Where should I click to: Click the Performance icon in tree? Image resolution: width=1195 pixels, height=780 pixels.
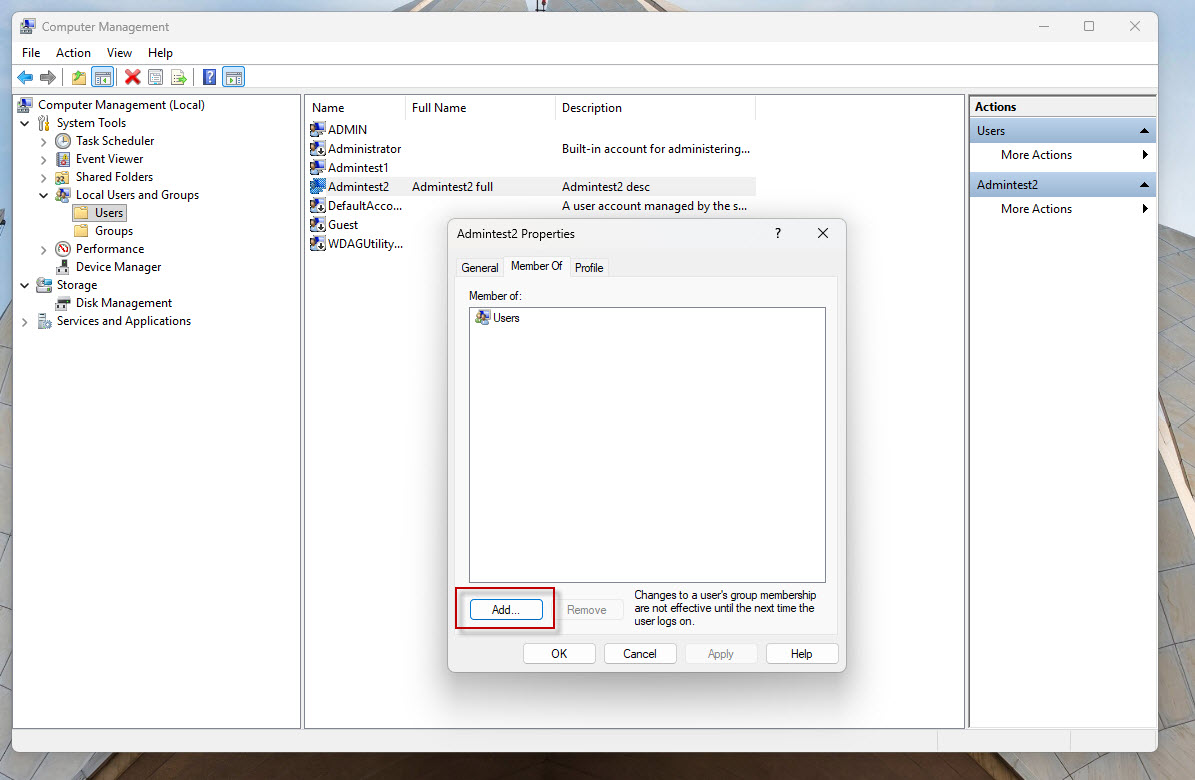coord(63,249)
